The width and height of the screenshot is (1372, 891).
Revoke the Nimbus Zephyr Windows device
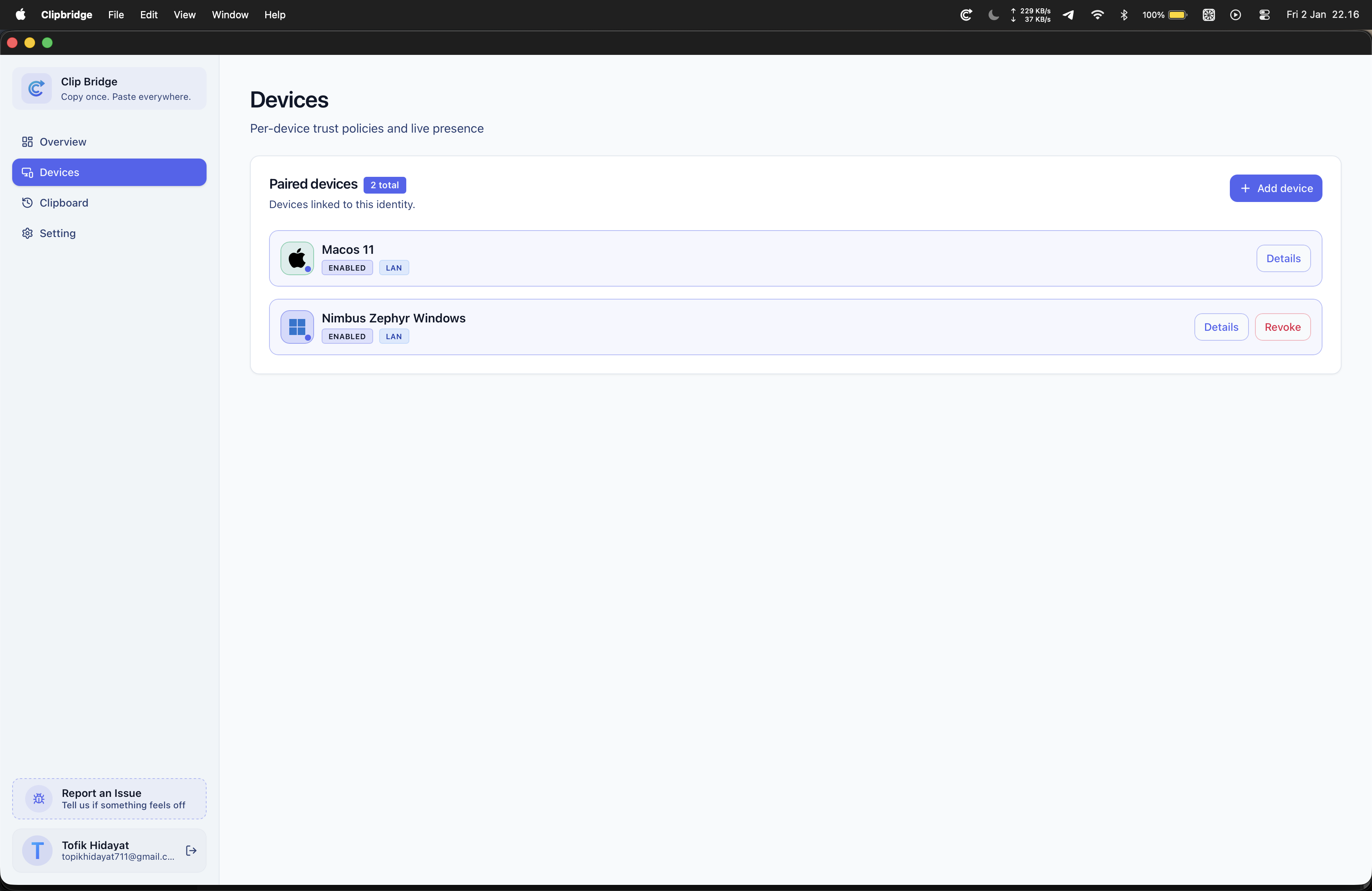coord(1283,327)
